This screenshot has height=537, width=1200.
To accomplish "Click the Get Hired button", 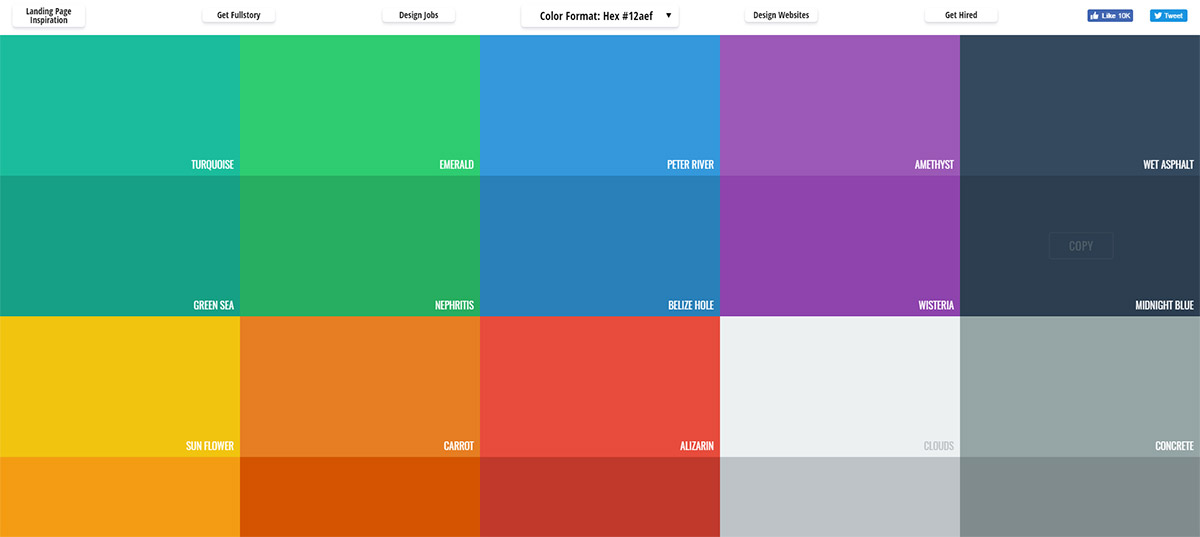I will click(960, 16).
